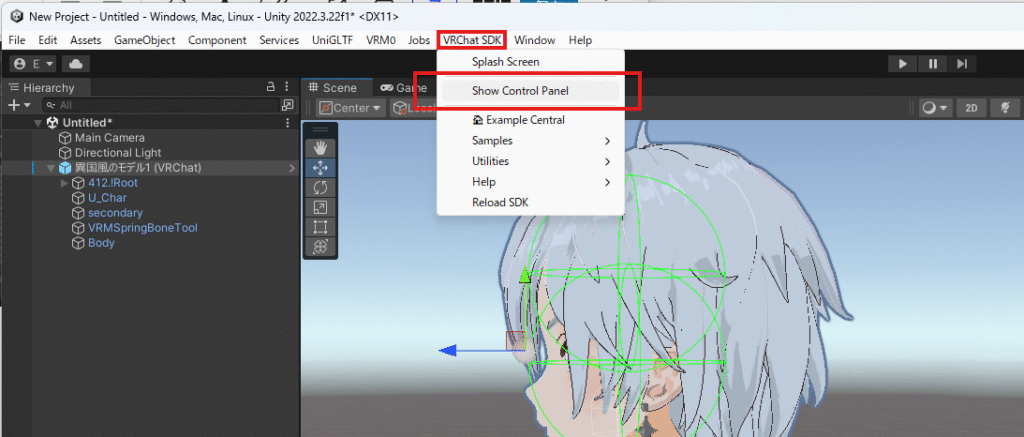This screenshot has height=437, width=1024.
Task: Open the GameObject menu
Action: [144, 40]
